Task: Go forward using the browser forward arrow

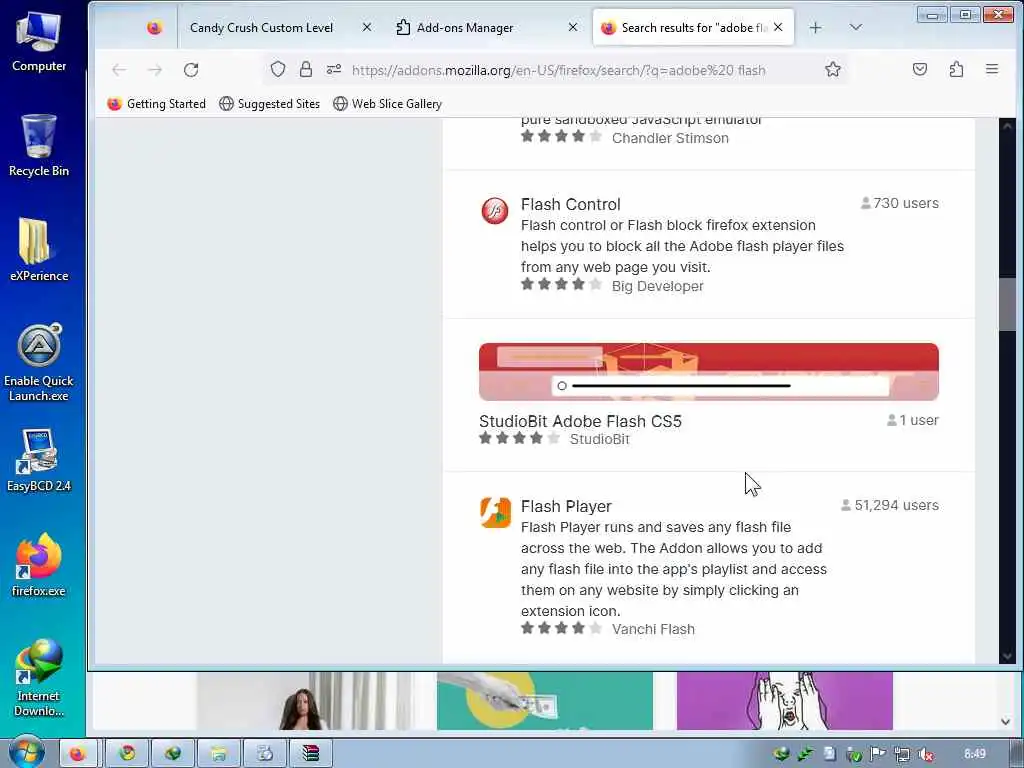Action: [155, 70]
